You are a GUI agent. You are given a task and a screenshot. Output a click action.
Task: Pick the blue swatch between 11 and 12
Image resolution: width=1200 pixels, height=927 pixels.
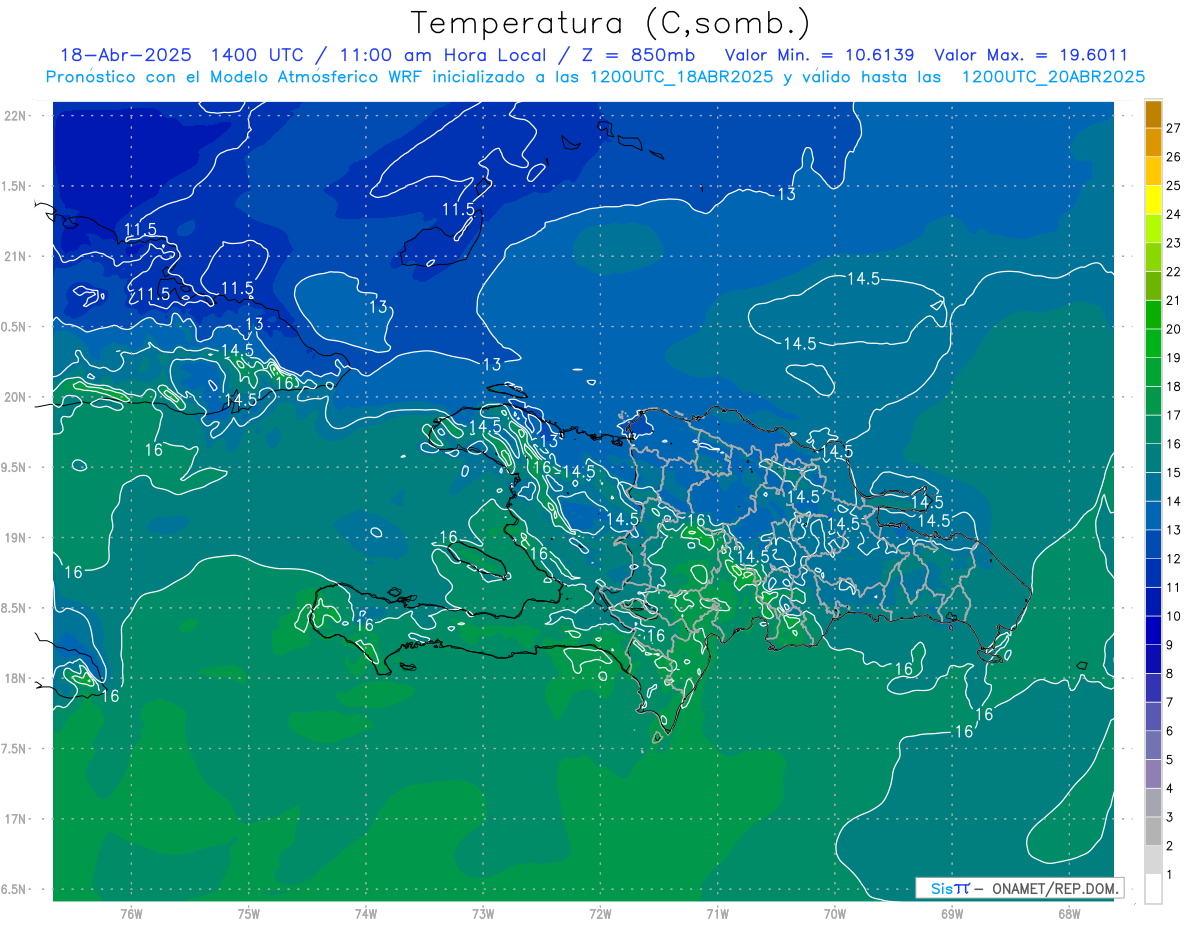tap(1153, 573)
